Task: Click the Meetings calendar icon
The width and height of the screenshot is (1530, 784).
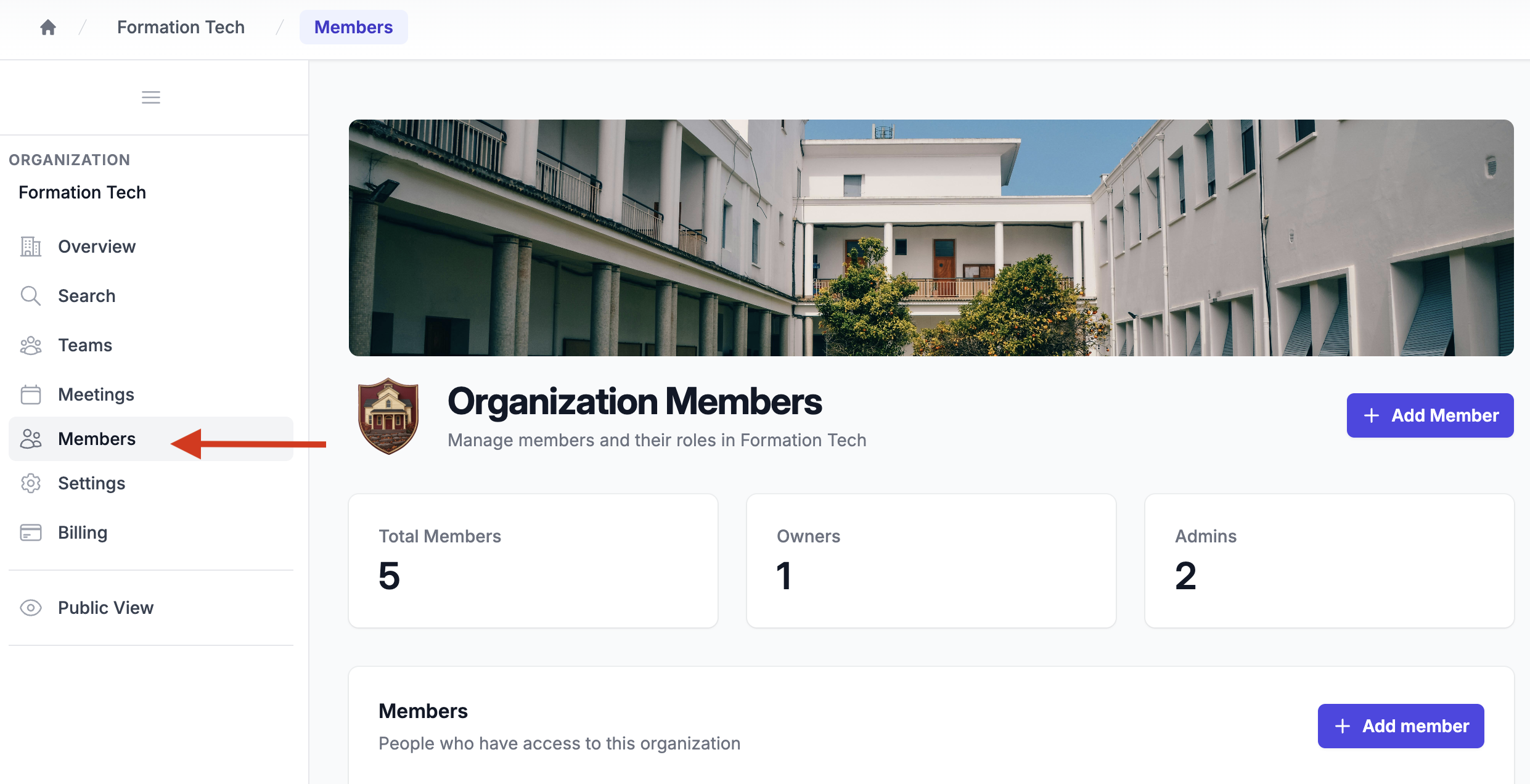Action: [x=31, y=394]
